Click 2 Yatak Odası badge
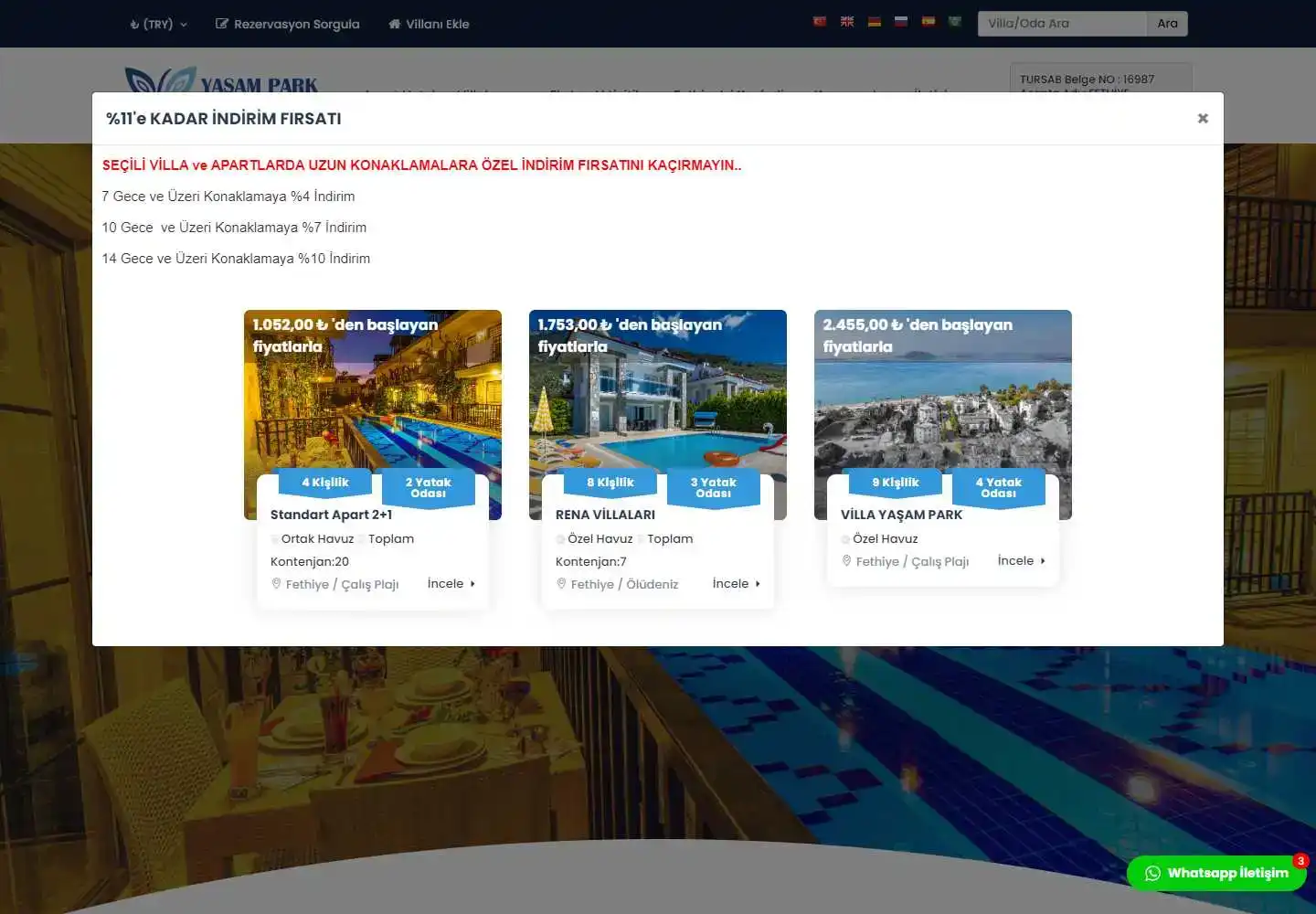 tap(429, 487)
